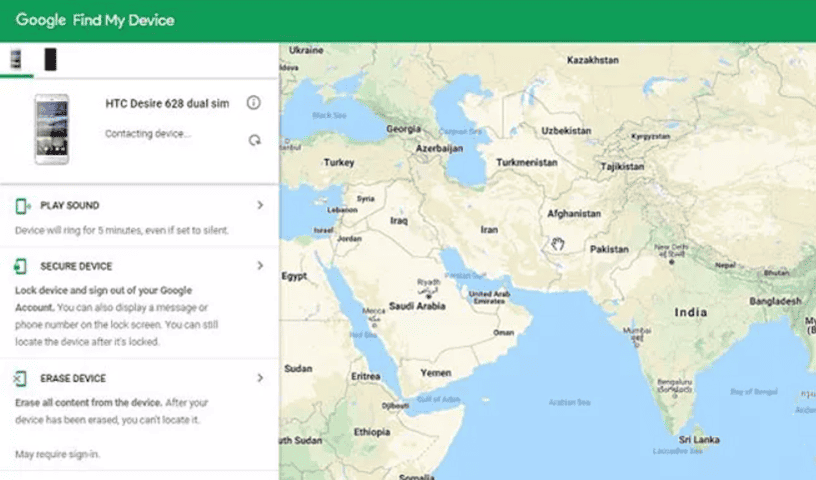Click Georgia label on the map
This screenshot has width=816, height=480.
coord(403,129)
